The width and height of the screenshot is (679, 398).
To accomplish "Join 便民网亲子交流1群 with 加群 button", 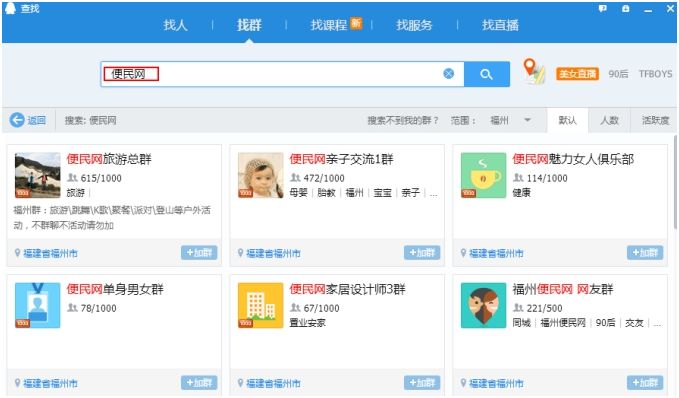I will point(422,252).
